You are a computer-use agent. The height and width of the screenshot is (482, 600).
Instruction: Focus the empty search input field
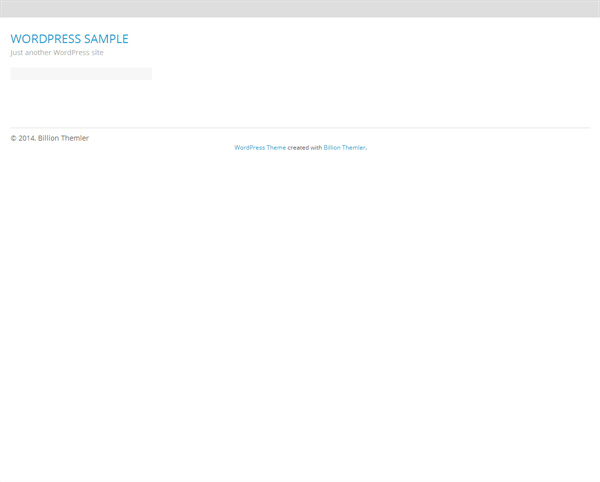[x=81, y=74]
